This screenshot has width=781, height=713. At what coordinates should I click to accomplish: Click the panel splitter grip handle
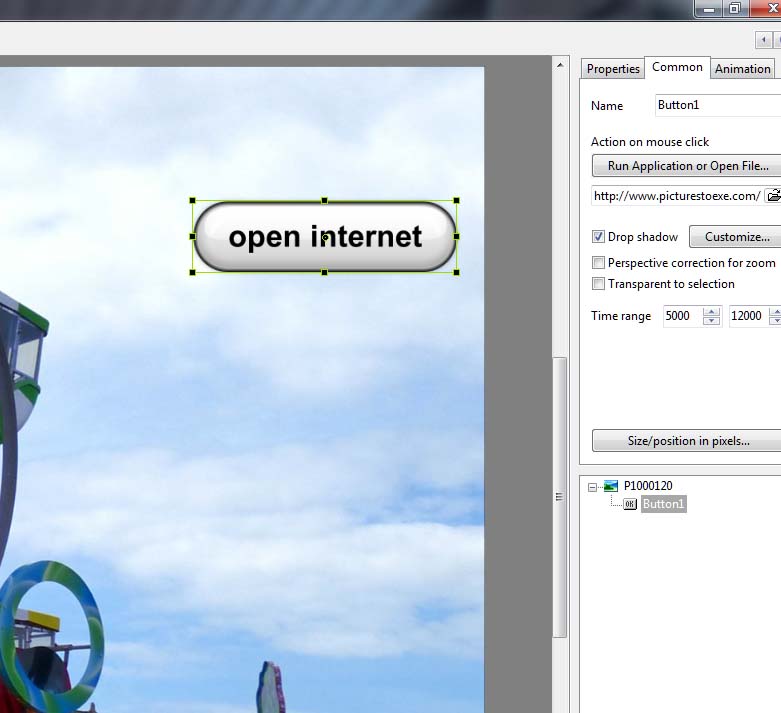click(x=560, y=497)
